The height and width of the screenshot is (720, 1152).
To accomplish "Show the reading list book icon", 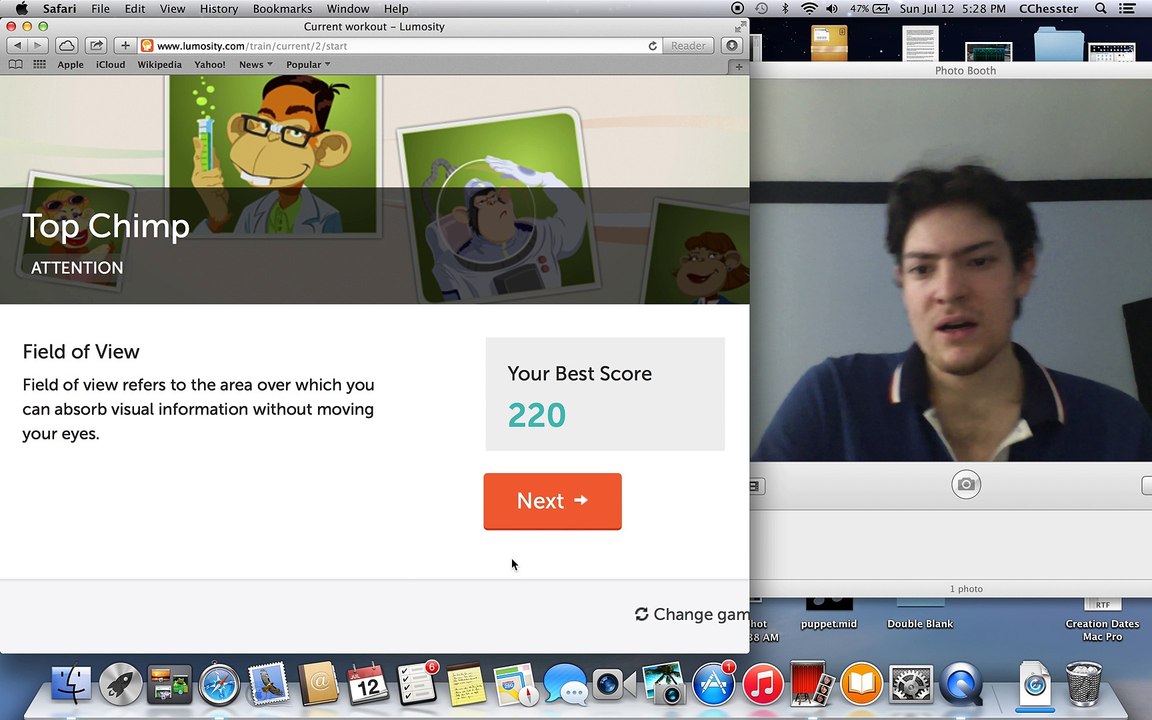I will (15, 65).
